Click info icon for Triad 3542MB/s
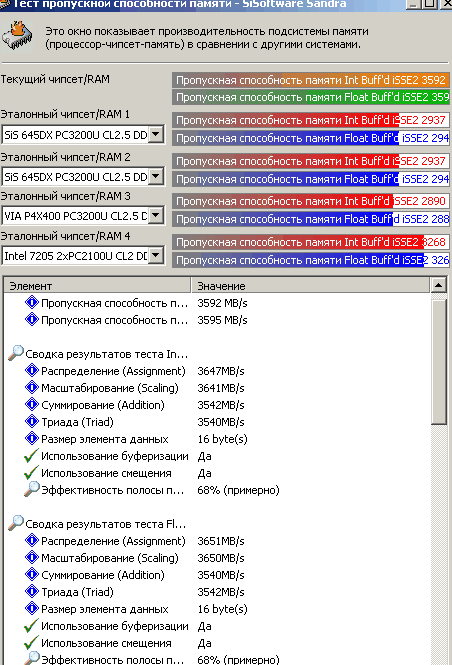 click(x=32, y=592)
